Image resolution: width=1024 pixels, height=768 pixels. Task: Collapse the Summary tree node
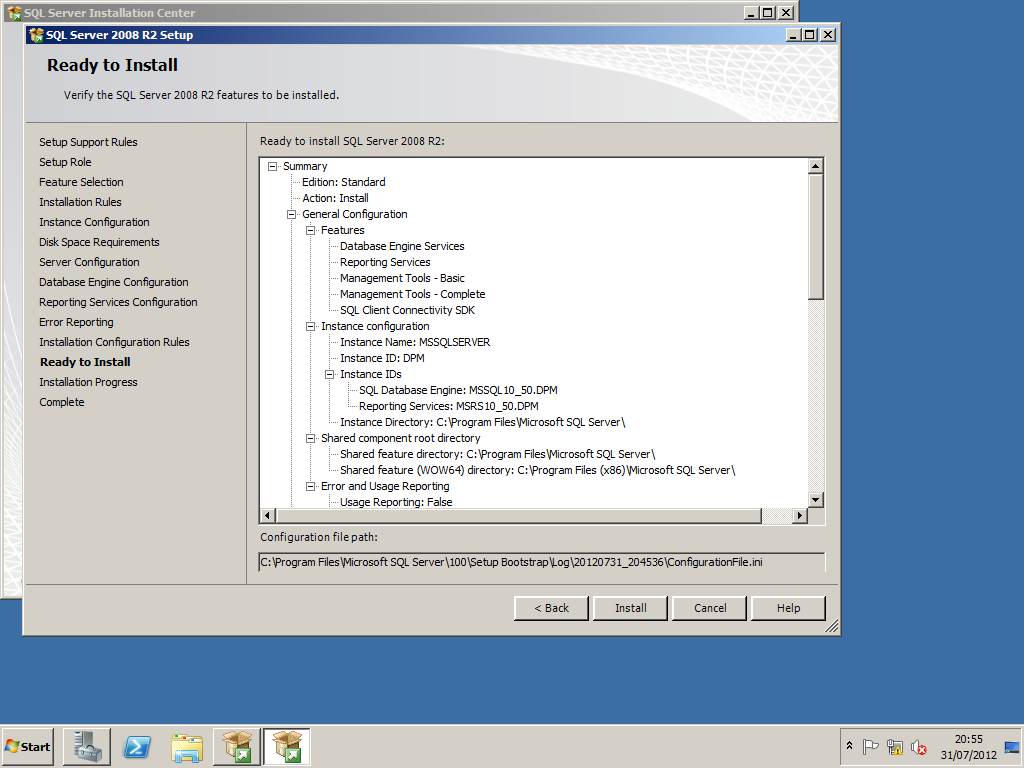tap(272, 167)
